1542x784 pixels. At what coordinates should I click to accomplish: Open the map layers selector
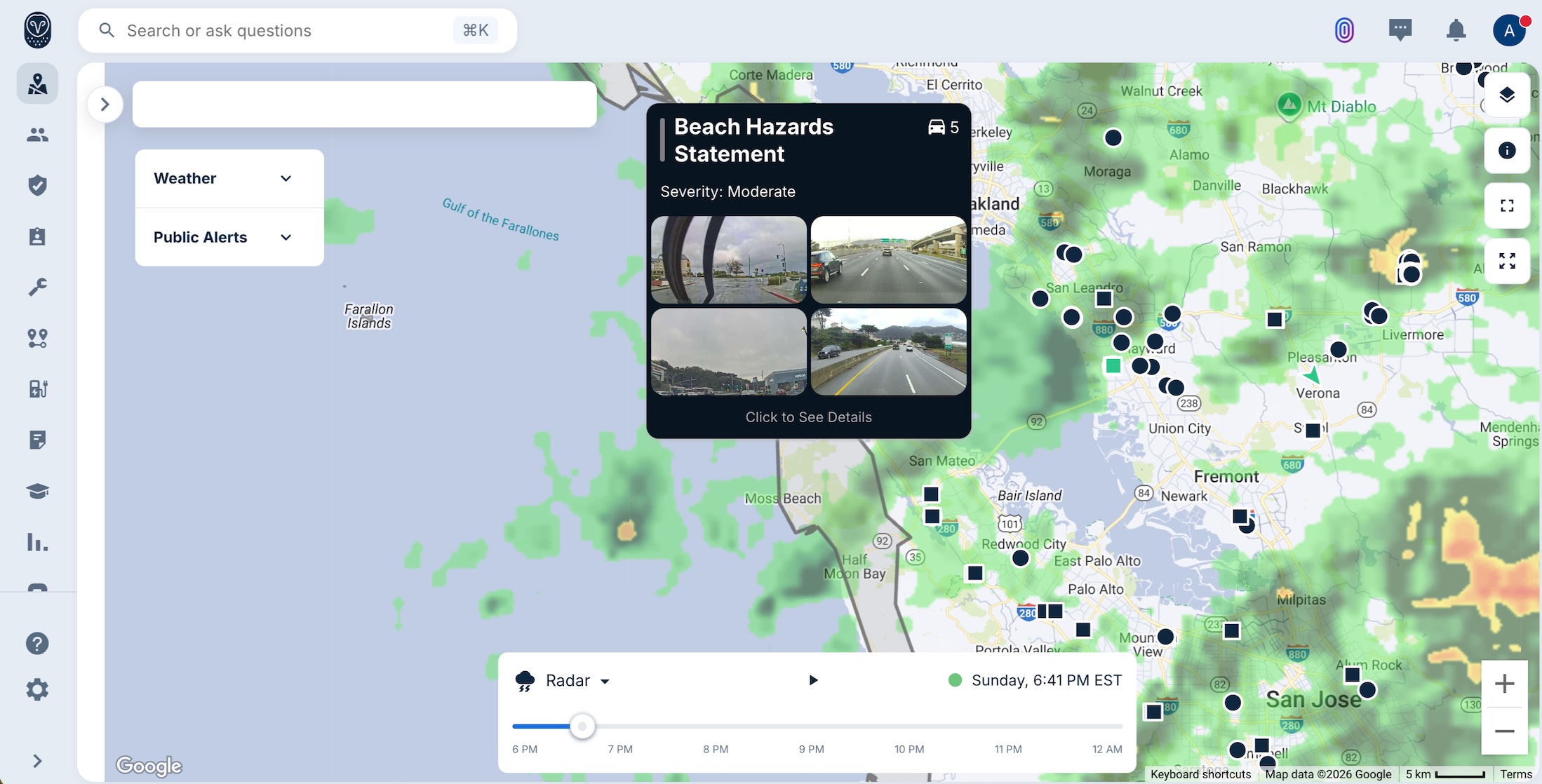pos(1508,95)
